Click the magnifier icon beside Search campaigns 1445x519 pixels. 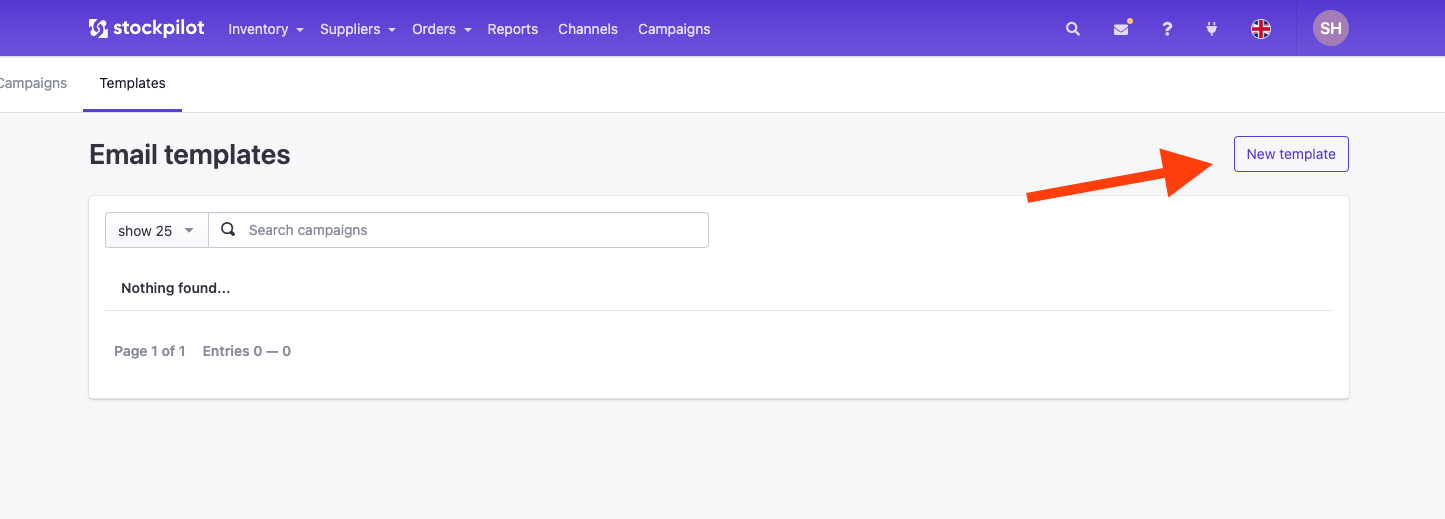tap(228, 230)
